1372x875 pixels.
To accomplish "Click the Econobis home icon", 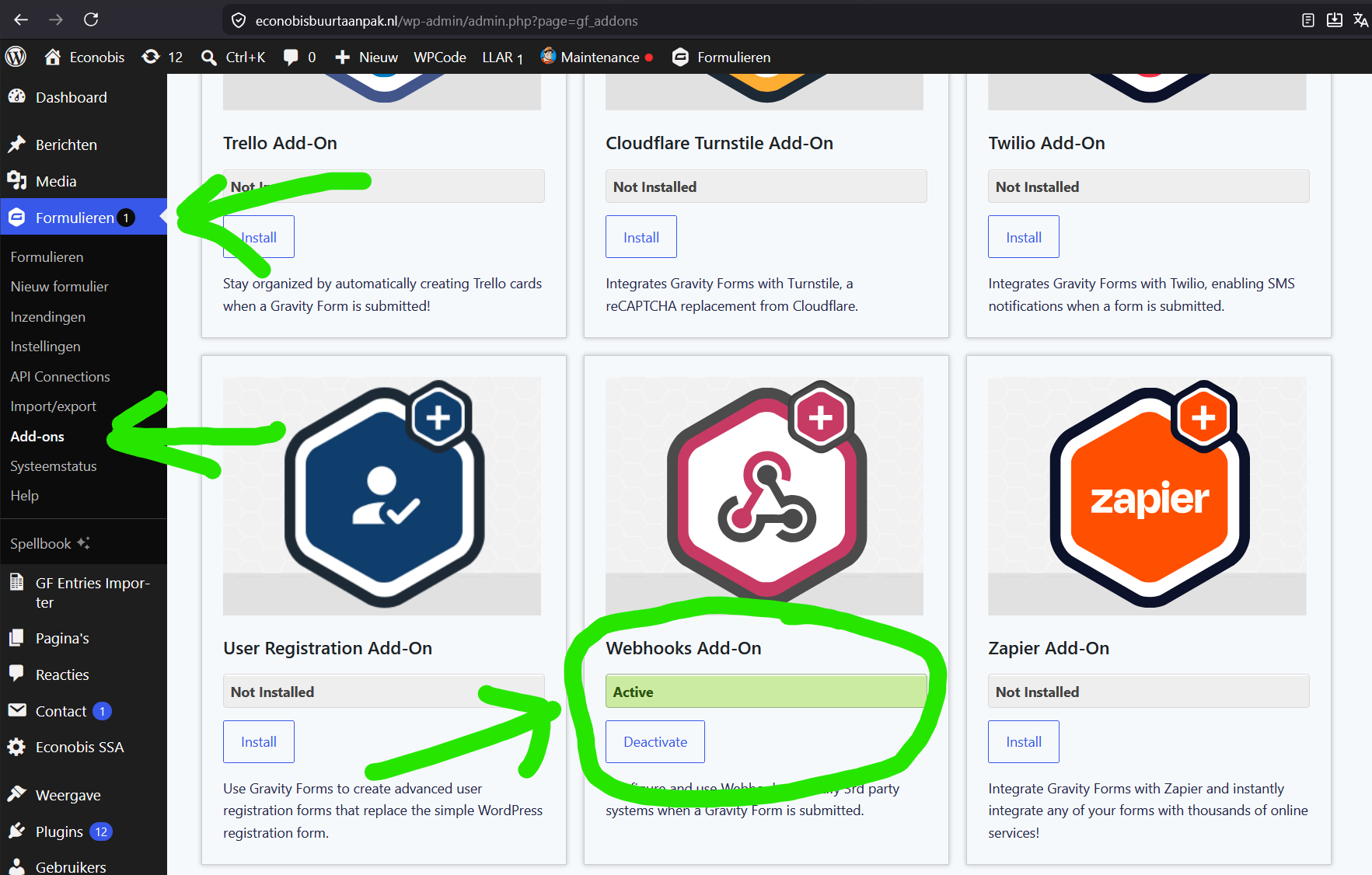I will click(53, 57).
